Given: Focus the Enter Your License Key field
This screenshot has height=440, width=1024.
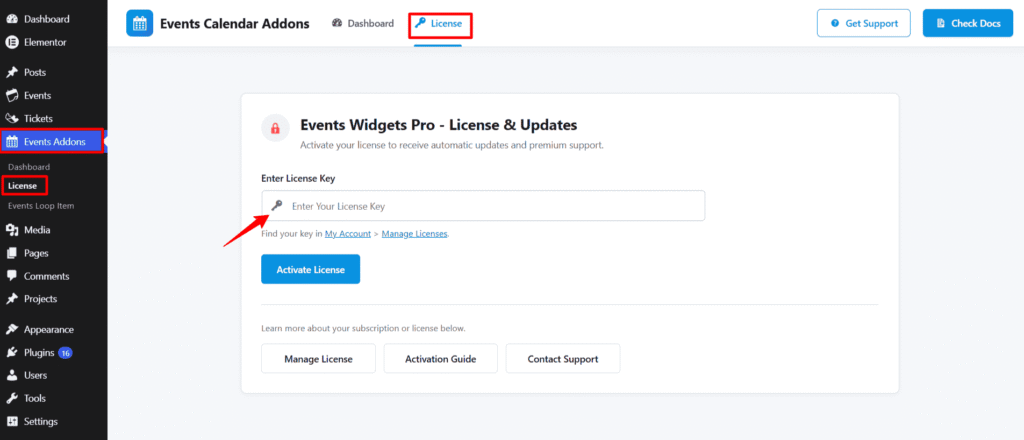Looking at the screenshot, I should [x=483, y=206].
